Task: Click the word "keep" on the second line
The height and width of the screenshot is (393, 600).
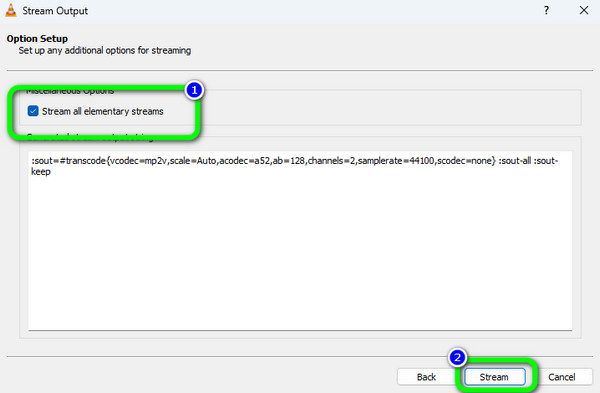Action: tap(41, 171)
